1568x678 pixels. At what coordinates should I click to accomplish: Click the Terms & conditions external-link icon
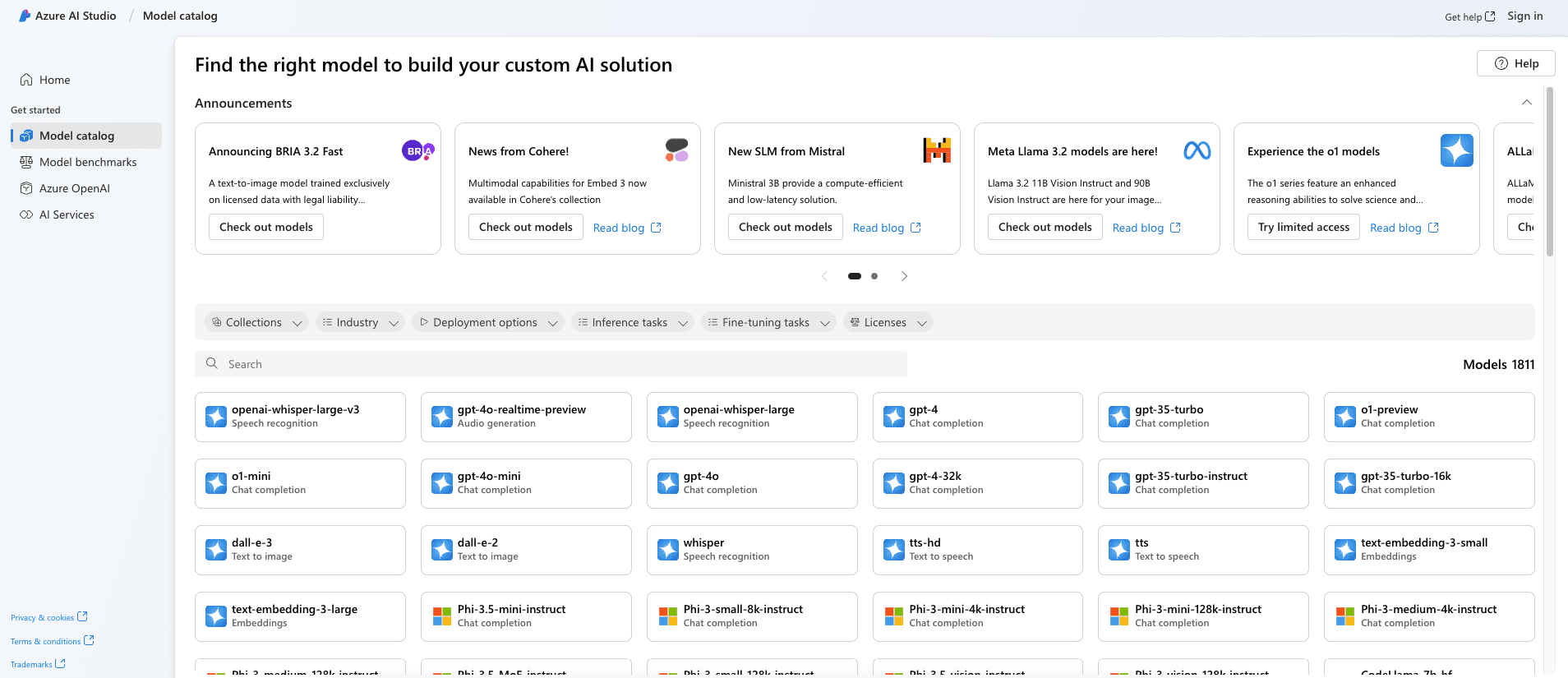[89, 640]
